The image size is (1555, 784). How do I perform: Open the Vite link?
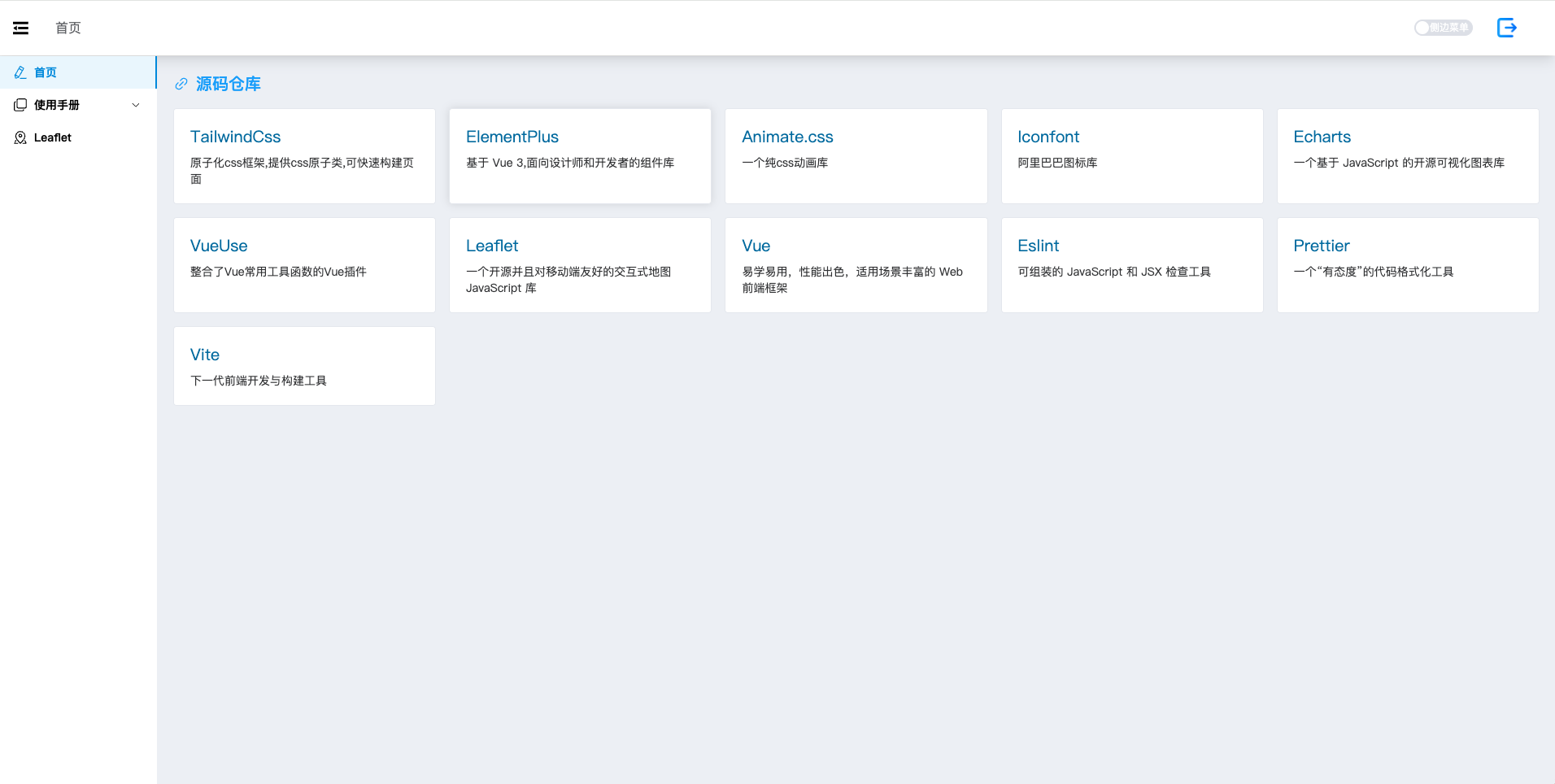click(x=205, y=355)
